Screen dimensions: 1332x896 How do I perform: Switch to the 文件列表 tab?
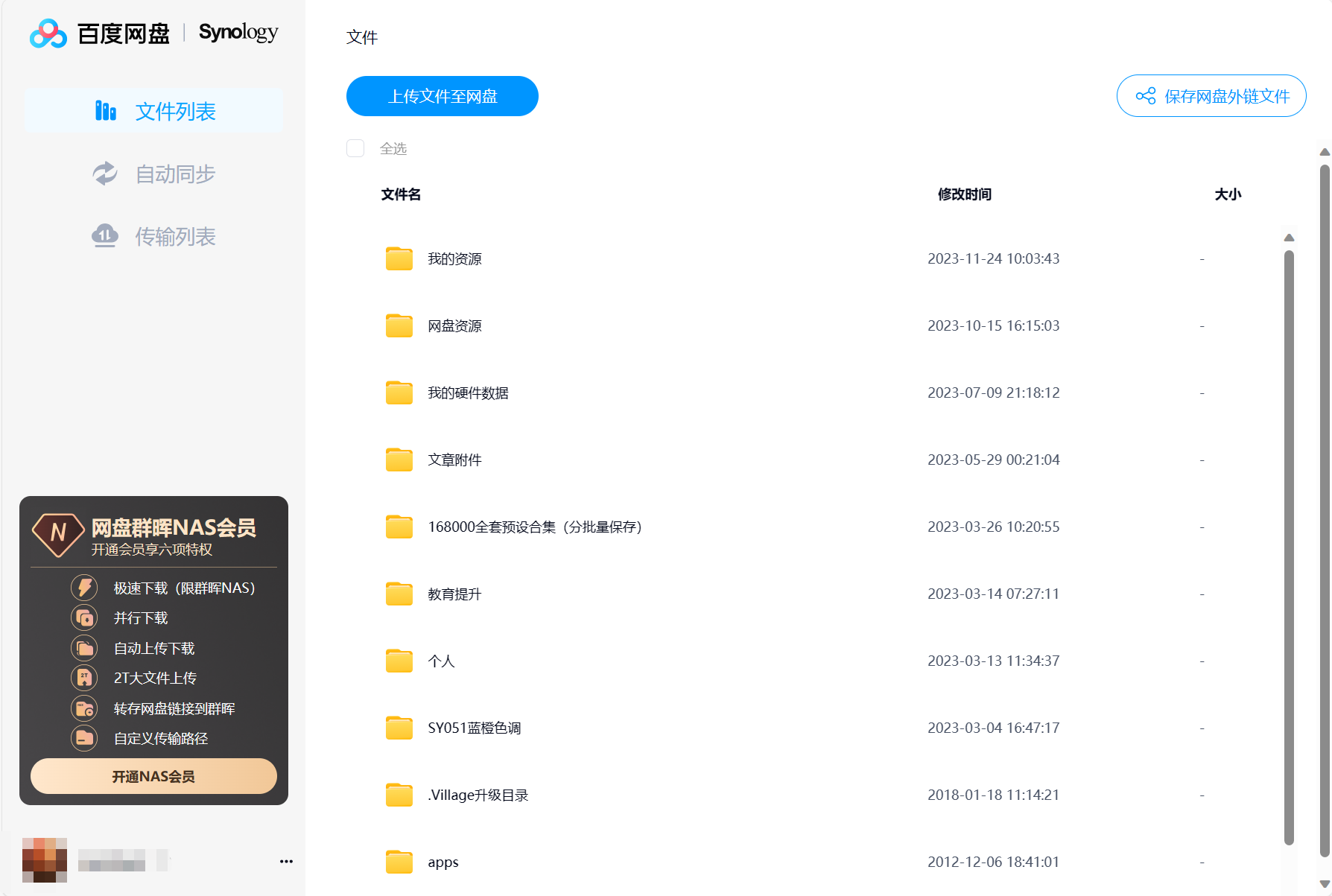(154, 111)
